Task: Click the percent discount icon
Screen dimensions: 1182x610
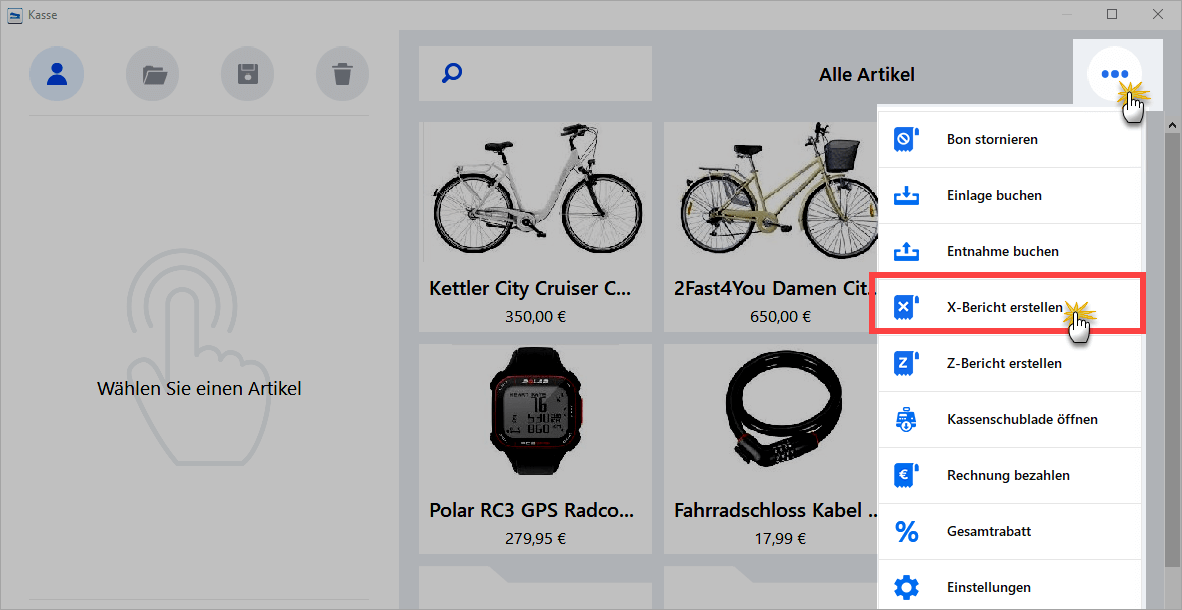Action: tap(906, 531)
